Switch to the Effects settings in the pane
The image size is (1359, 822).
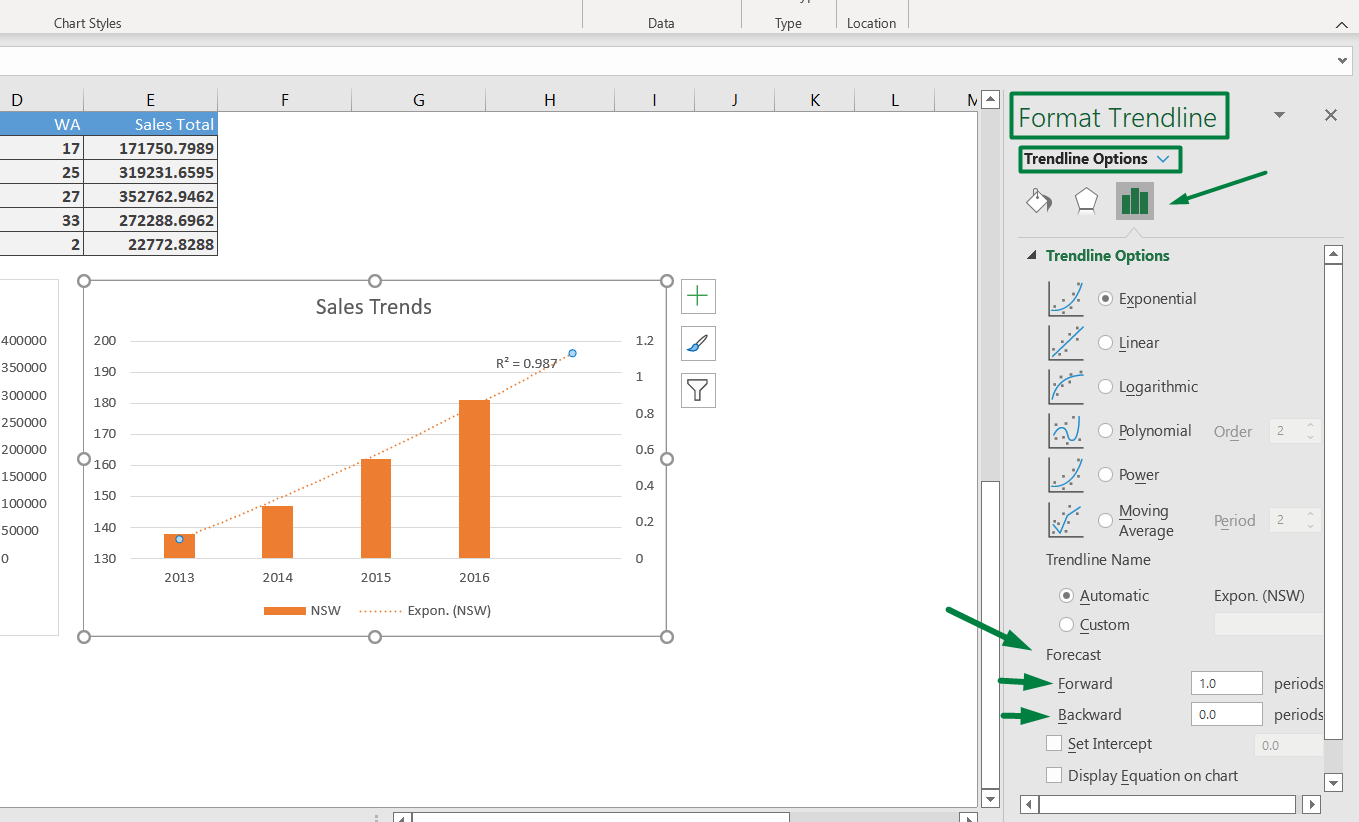1086,200
